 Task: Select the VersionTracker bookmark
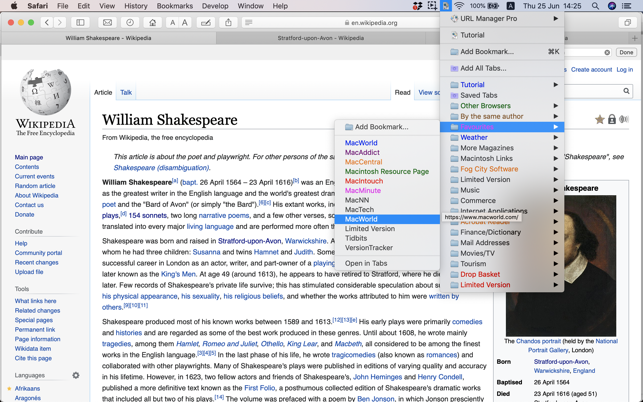(x=387, y=248)
